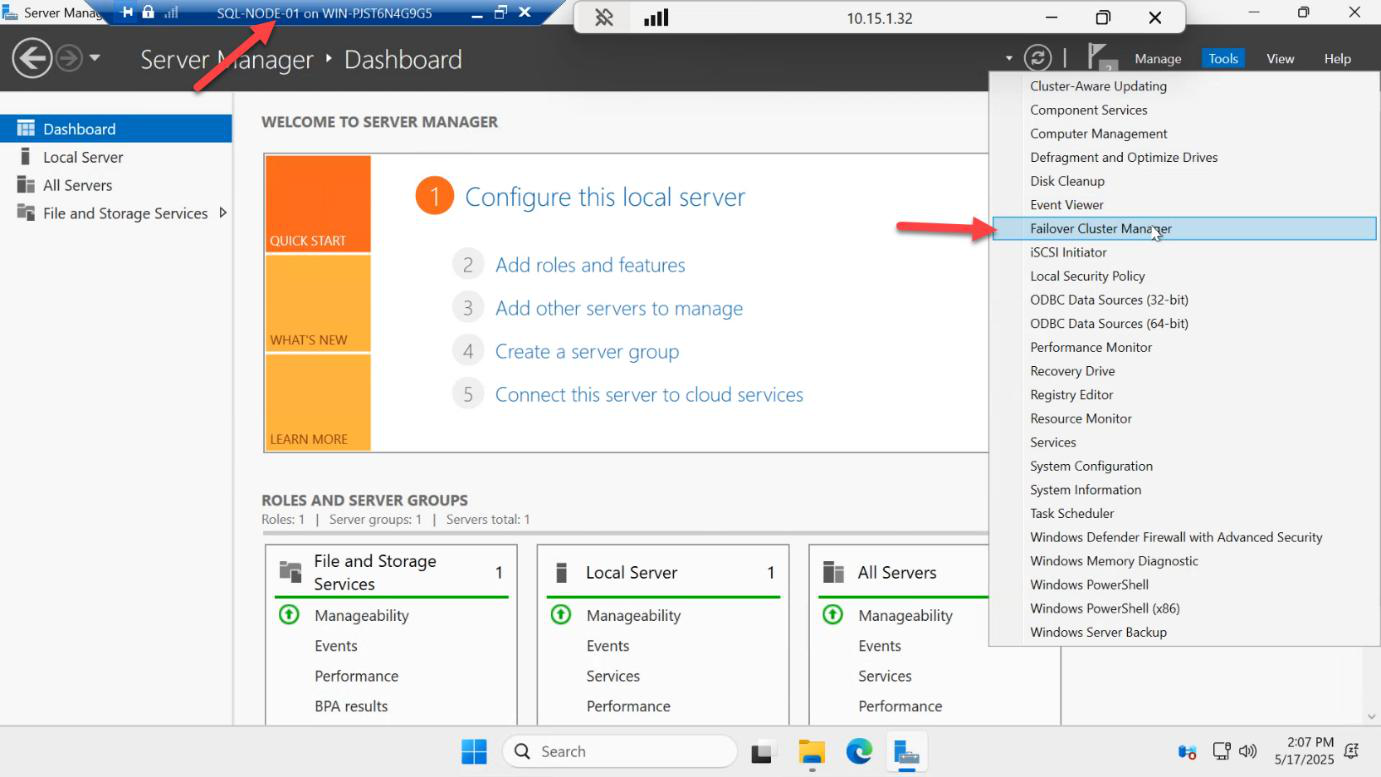The height and width of the screenshot is (777, 1381).
Task: Click green Manageability icon in All Servers tile
Action: 833,615
